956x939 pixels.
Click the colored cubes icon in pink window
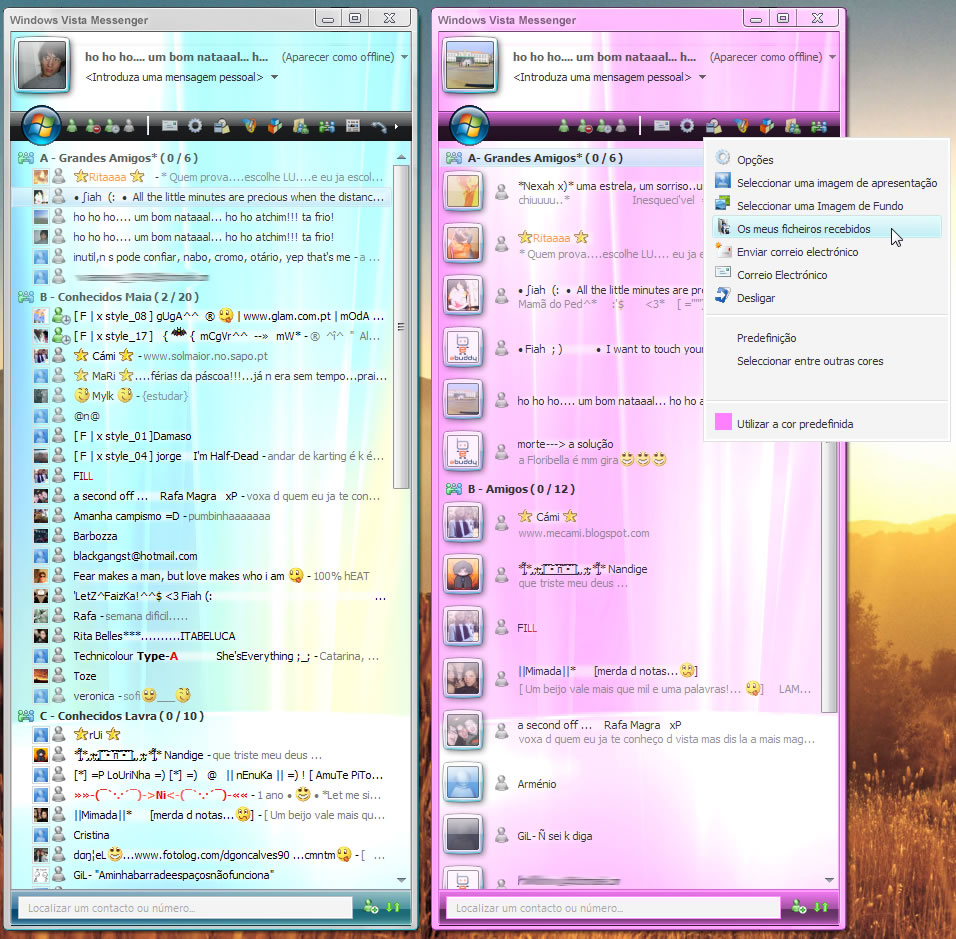767,126
